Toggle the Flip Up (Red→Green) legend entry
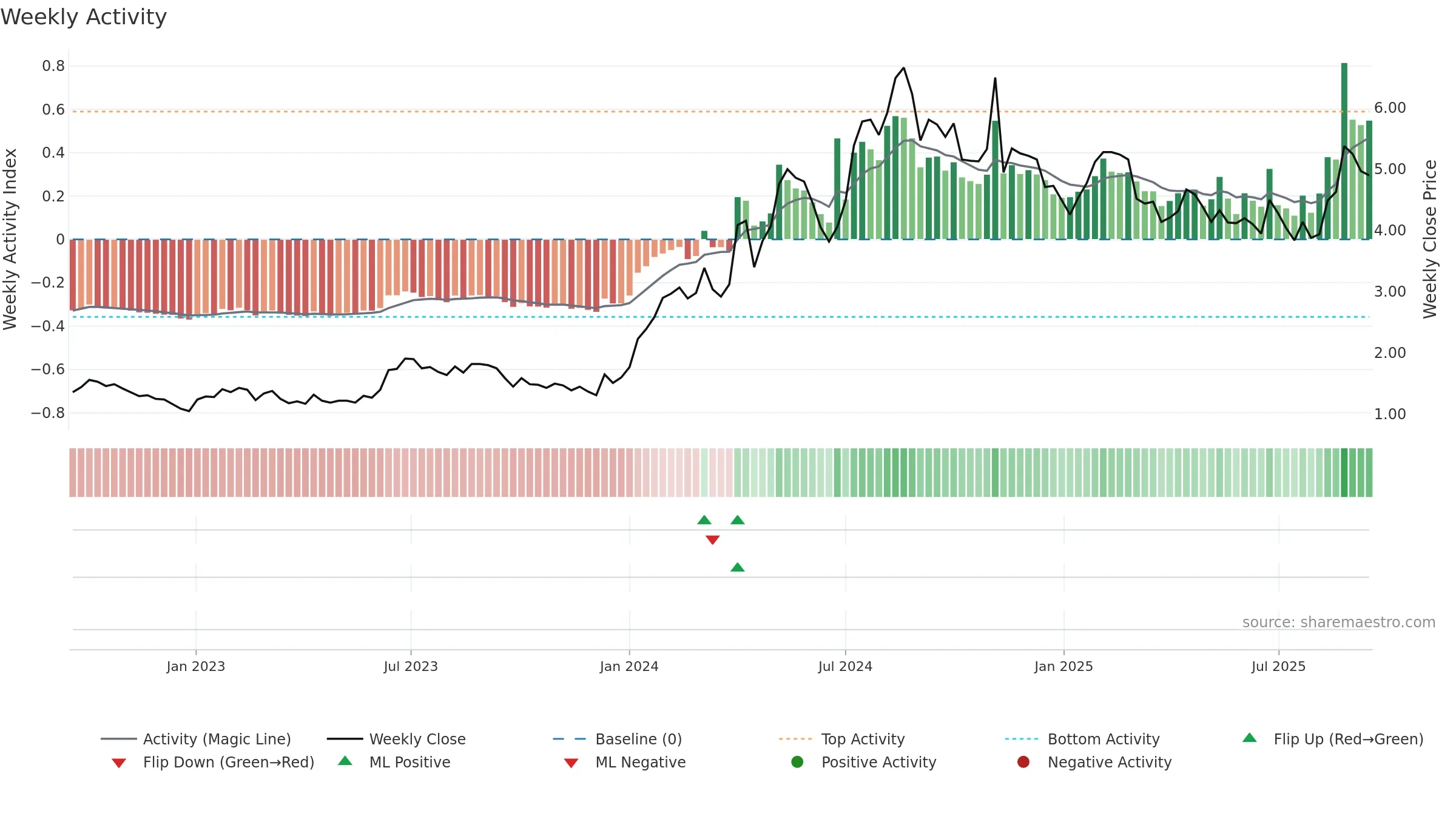The width and height of the screenshot is (1456, 819). point(1333,739)
